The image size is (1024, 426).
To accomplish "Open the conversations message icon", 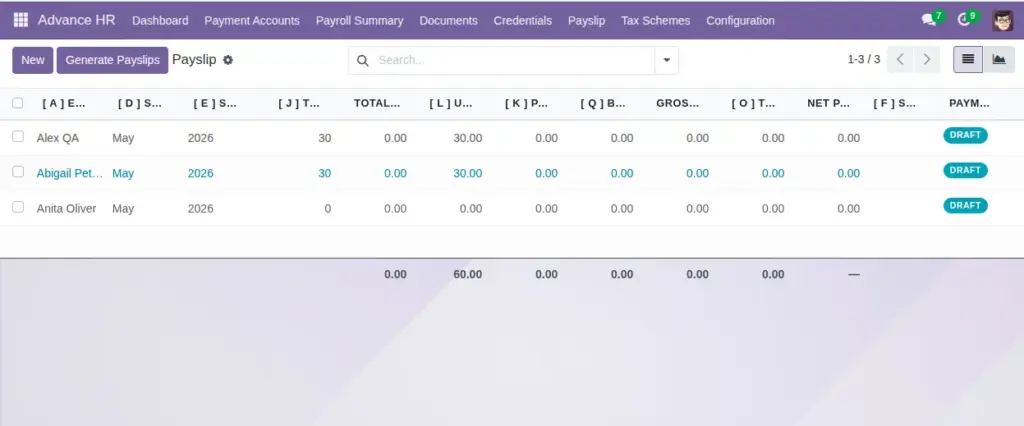I will pos(928,20).
